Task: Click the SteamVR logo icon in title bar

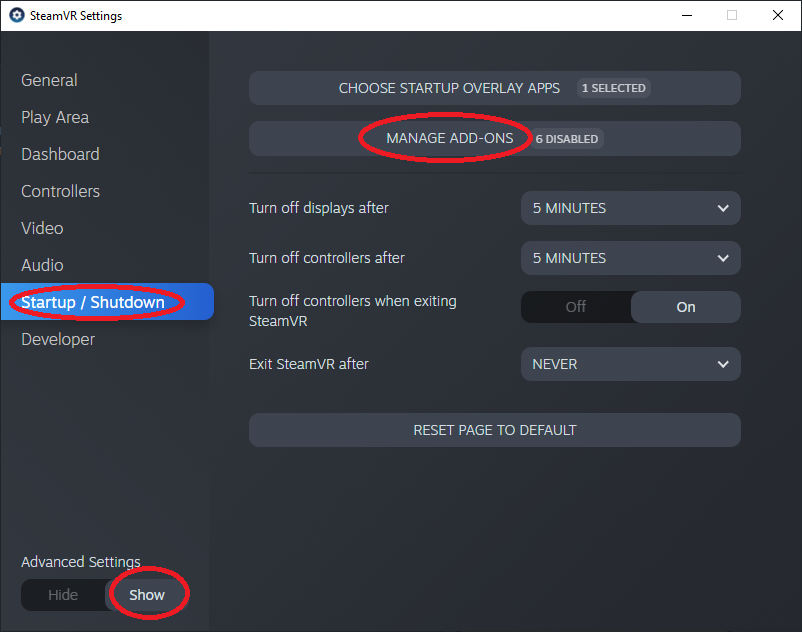Action: [x=17, y=15]
